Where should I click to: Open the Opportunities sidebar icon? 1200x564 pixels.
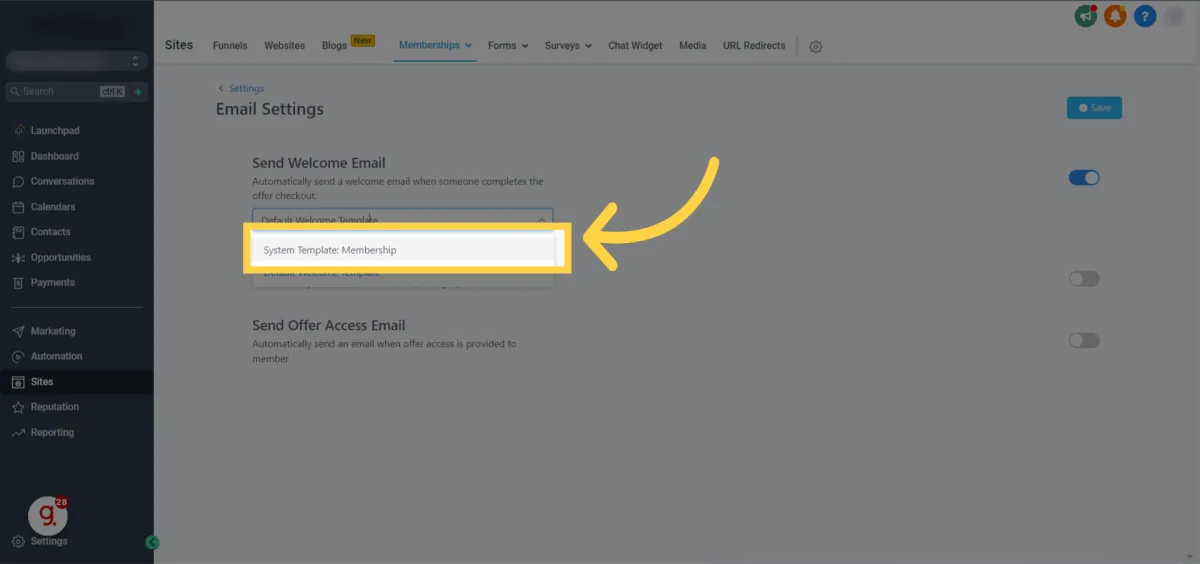point(19,258)
